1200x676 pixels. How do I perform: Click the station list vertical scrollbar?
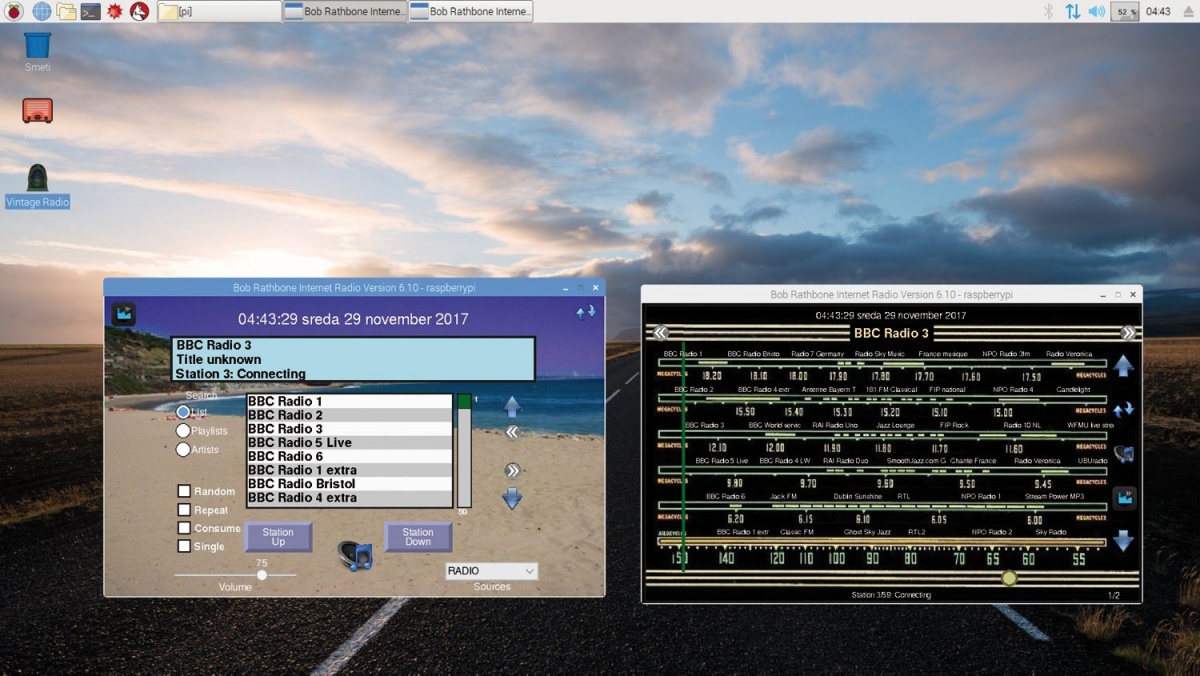(464, 451)
